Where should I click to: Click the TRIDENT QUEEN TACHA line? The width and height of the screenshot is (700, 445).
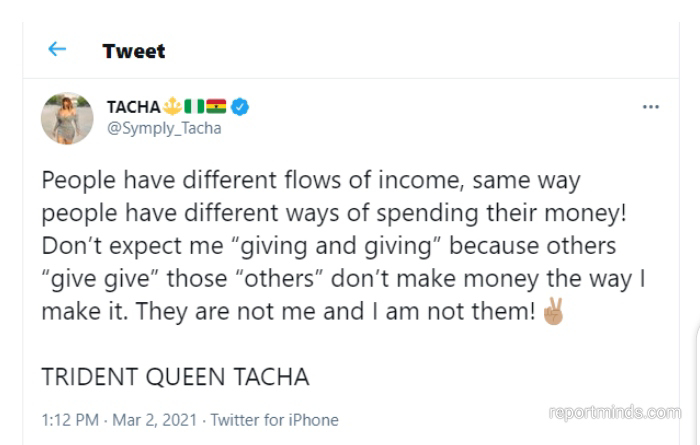pos(175,377)
